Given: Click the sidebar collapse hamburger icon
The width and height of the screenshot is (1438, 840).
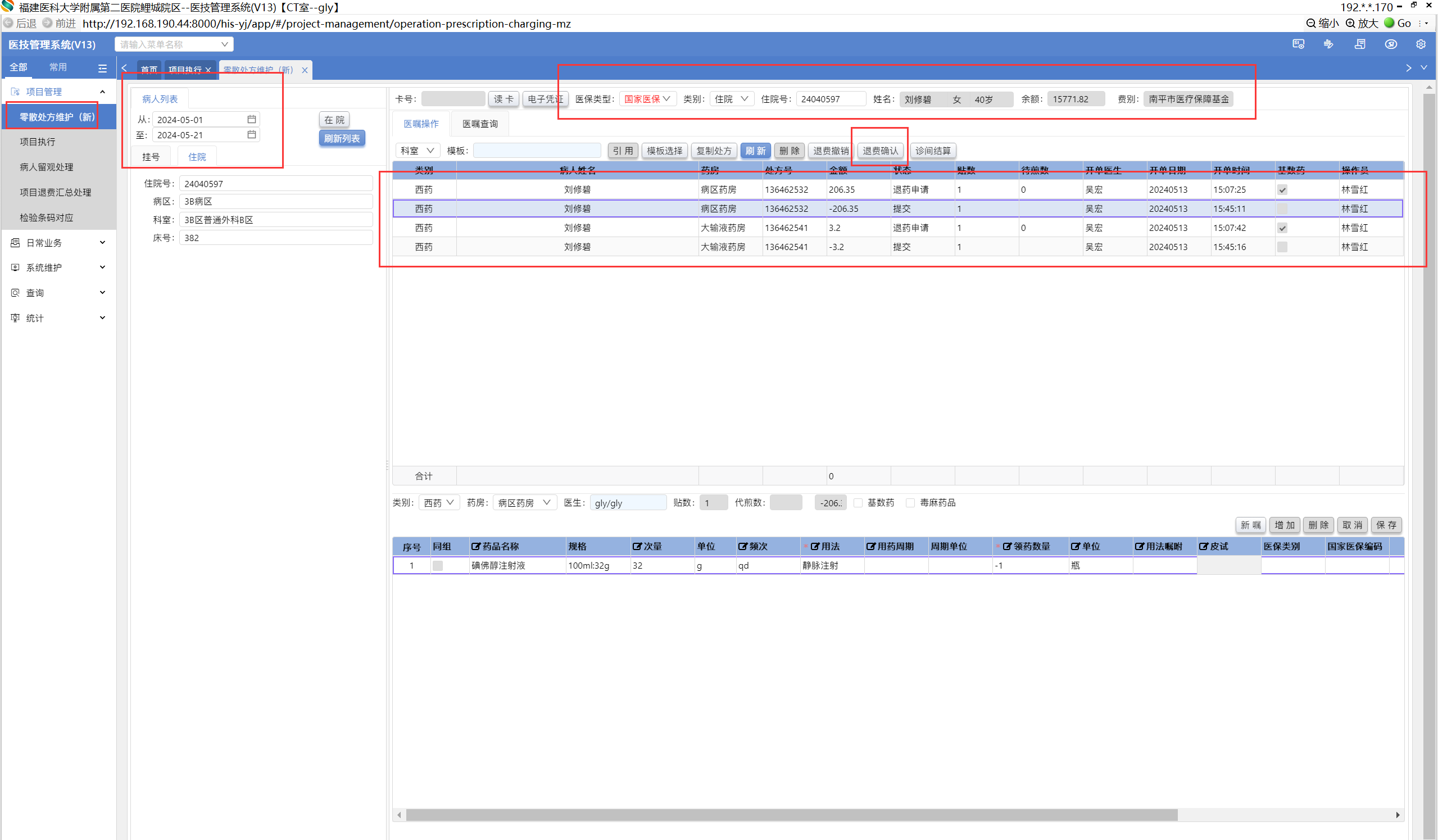Looking at the screenshot, I should (x=103, y=69).
